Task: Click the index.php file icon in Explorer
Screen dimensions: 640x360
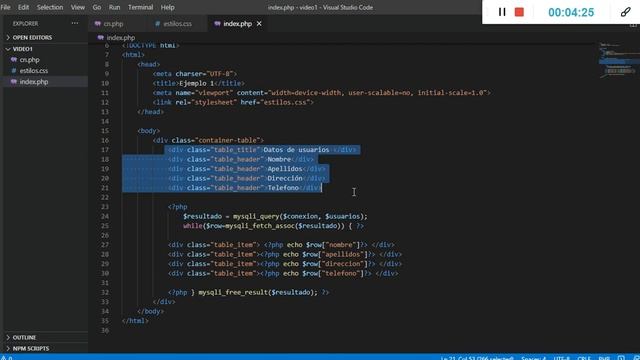Action: 14,82
